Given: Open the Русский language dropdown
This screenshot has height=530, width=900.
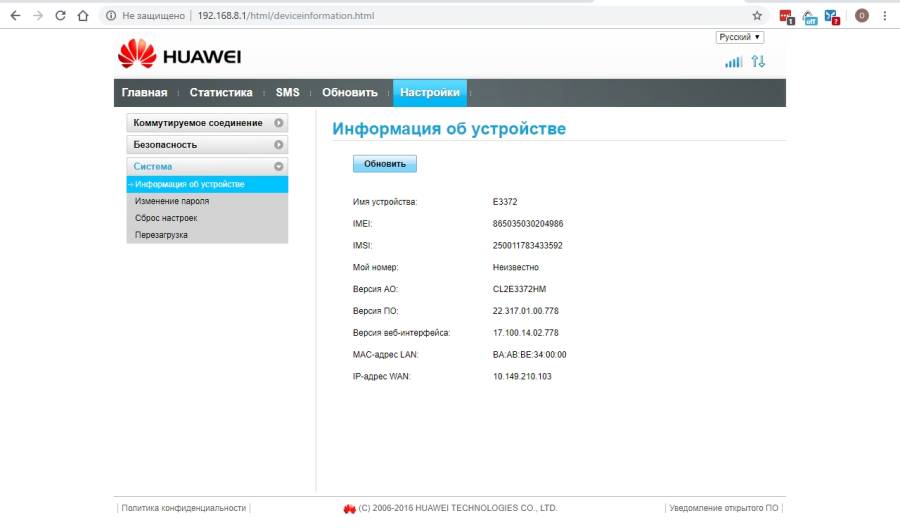Looking at the screenshot, I should (x=740, y=37).
